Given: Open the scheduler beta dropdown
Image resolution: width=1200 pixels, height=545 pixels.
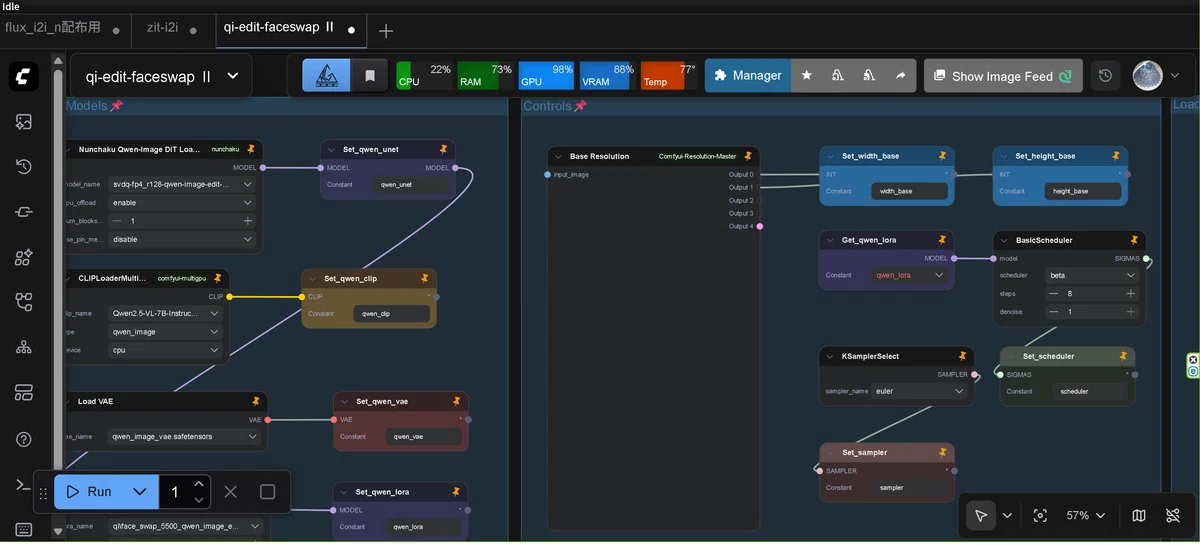Looking at the screenshot, I should pyautogui.click(x=1092, y=275).
